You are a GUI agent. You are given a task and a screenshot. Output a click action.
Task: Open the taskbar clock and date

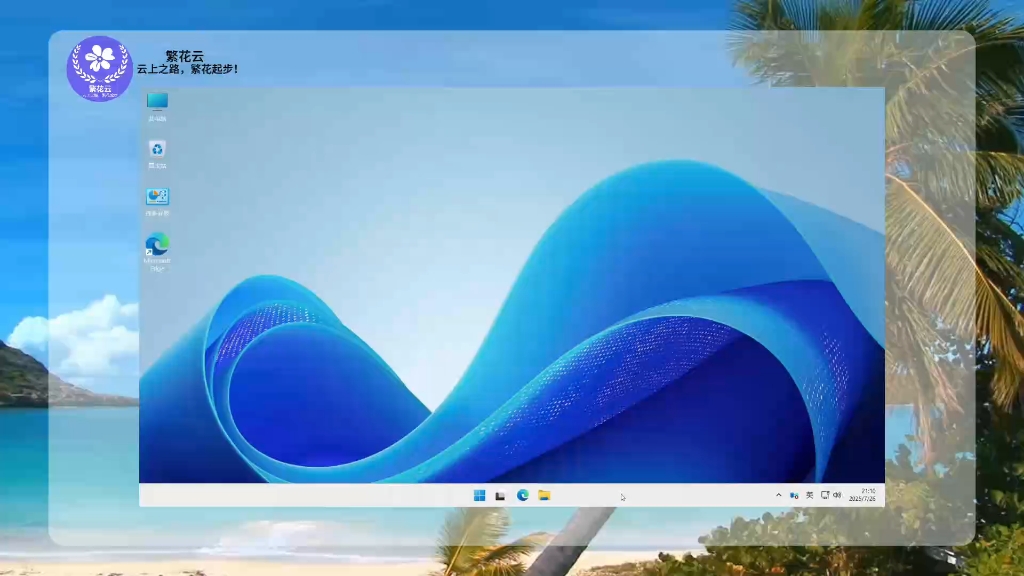(863, 495)
